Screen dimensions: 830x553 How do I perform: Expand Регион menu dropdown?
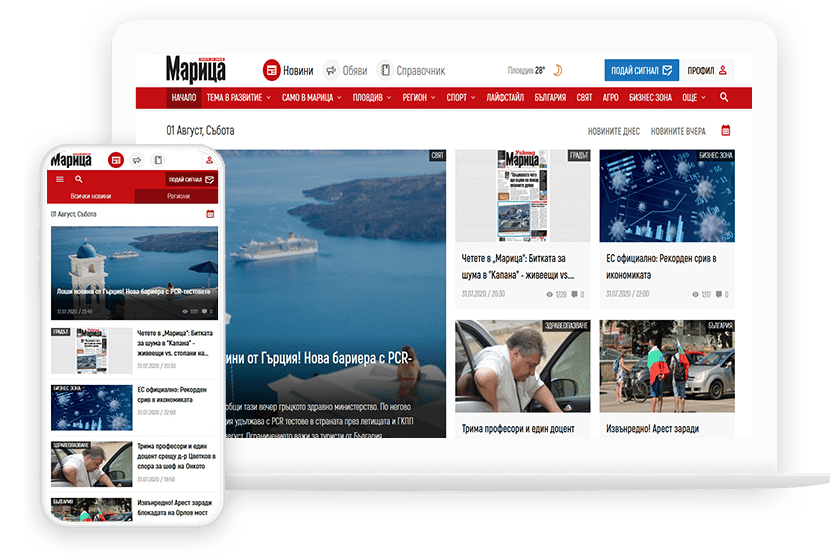pos(419,98)
